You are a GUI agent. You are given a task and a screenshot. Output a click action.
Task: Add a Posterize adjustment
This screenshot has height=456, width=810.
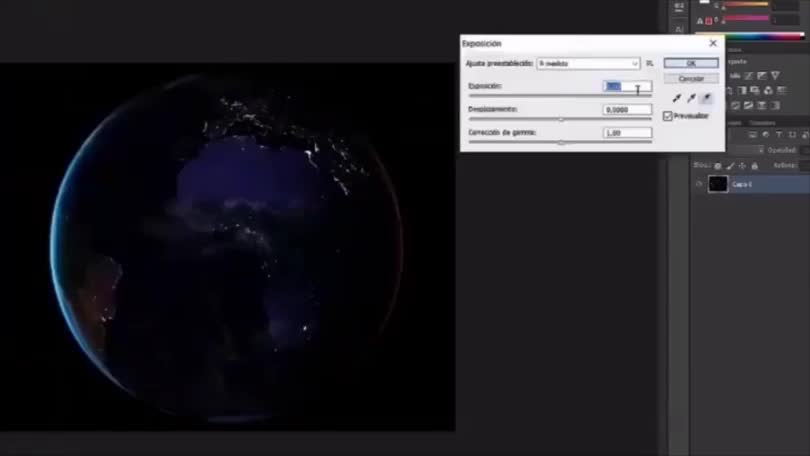pyautogui.click(x=735, y=105)
